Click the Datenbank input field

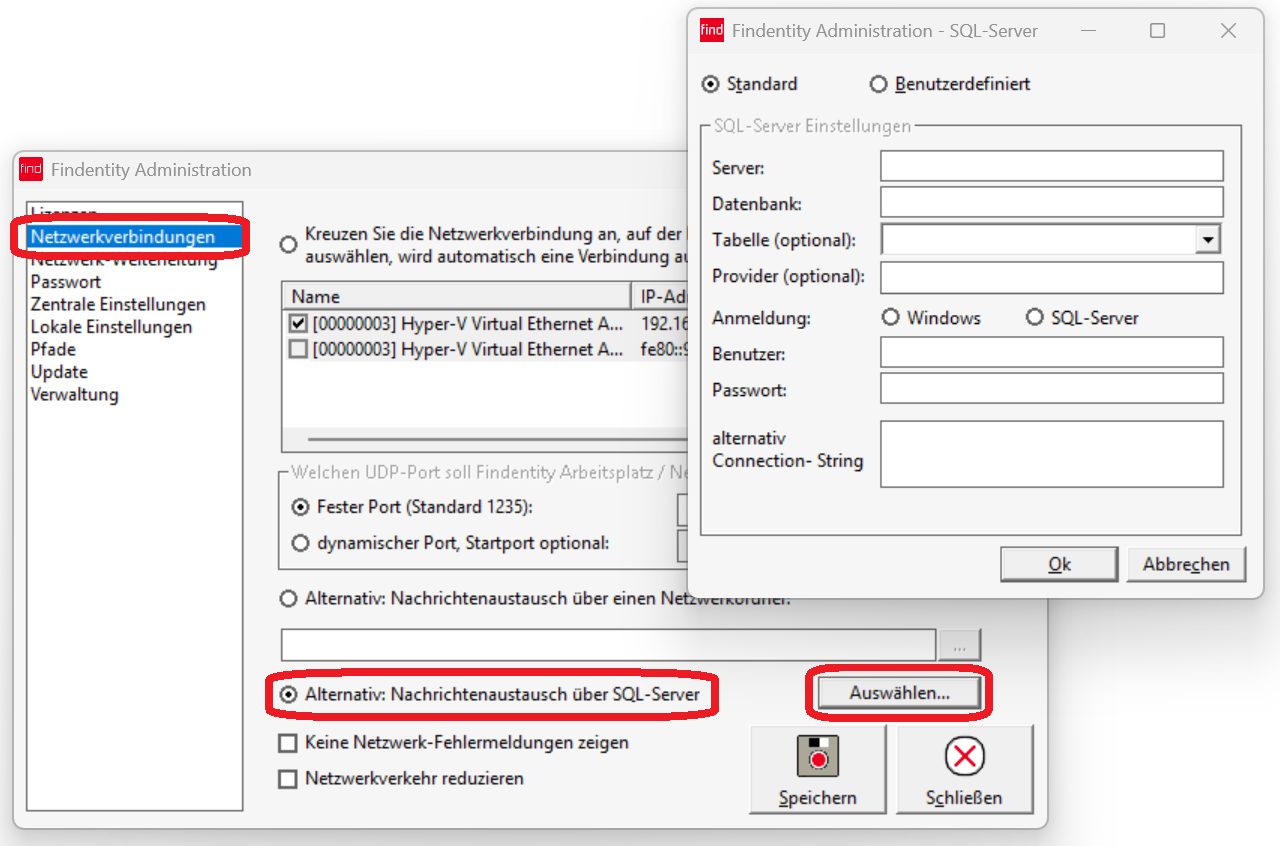(1052, 202)
